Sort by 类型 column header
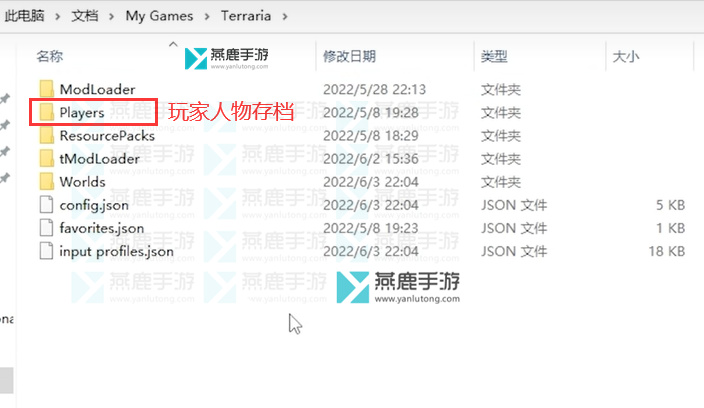704x408 pixels. coord(494,57)
